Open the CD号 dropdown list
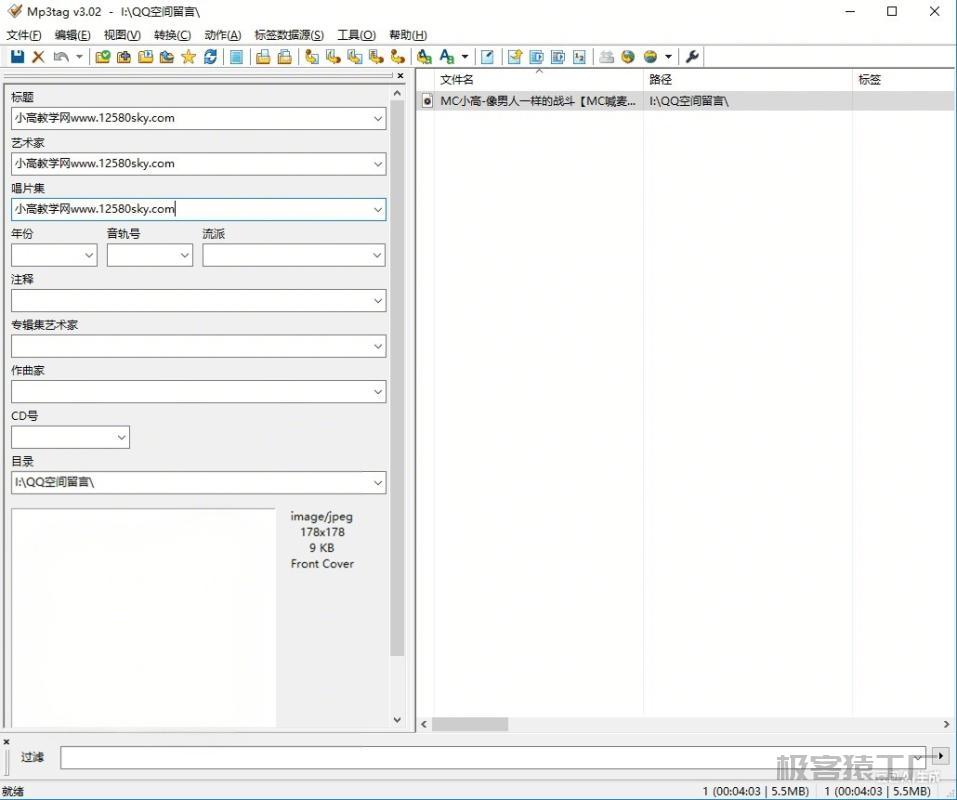This screenshot has height=800, width=957. click(x=121, y=438)
